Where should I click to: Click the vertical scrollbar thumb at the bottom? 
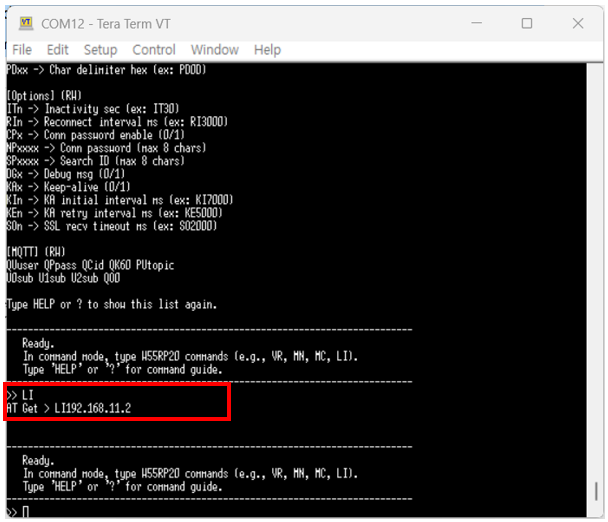594,493
